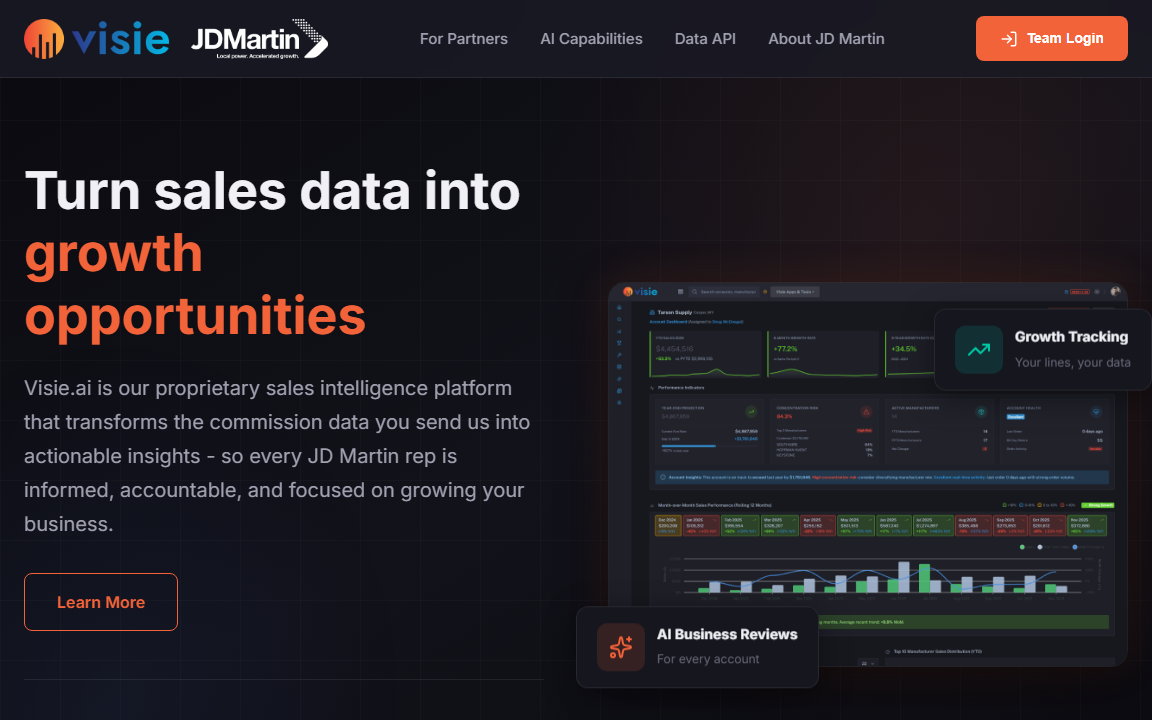This screenshot has height=720, width=1152.
Task: Go to the Data API page
Action: [x=705, y=39]
